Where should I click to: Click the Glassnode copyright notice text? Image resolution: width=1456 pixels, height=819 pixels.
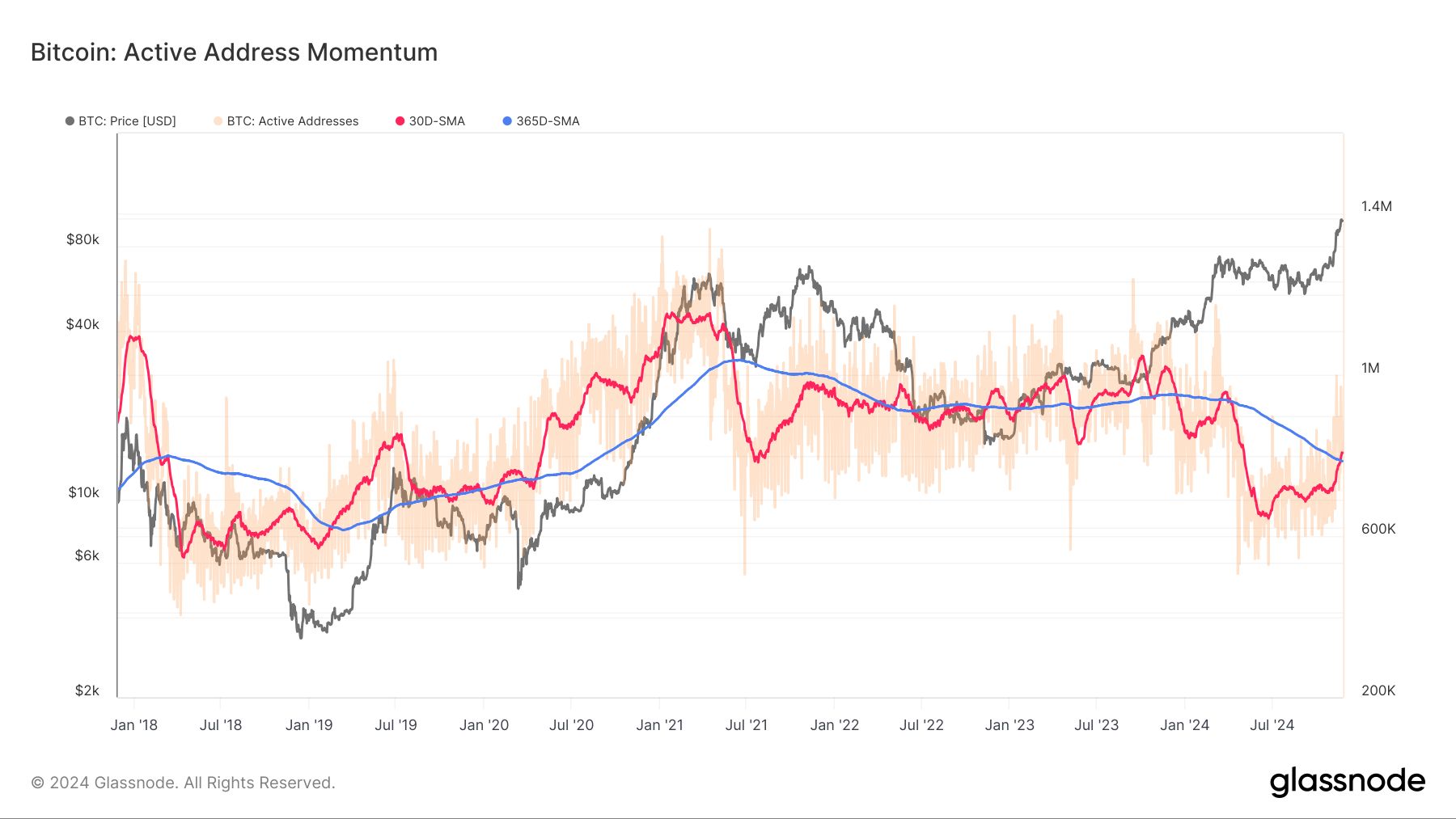pos(183,783)
